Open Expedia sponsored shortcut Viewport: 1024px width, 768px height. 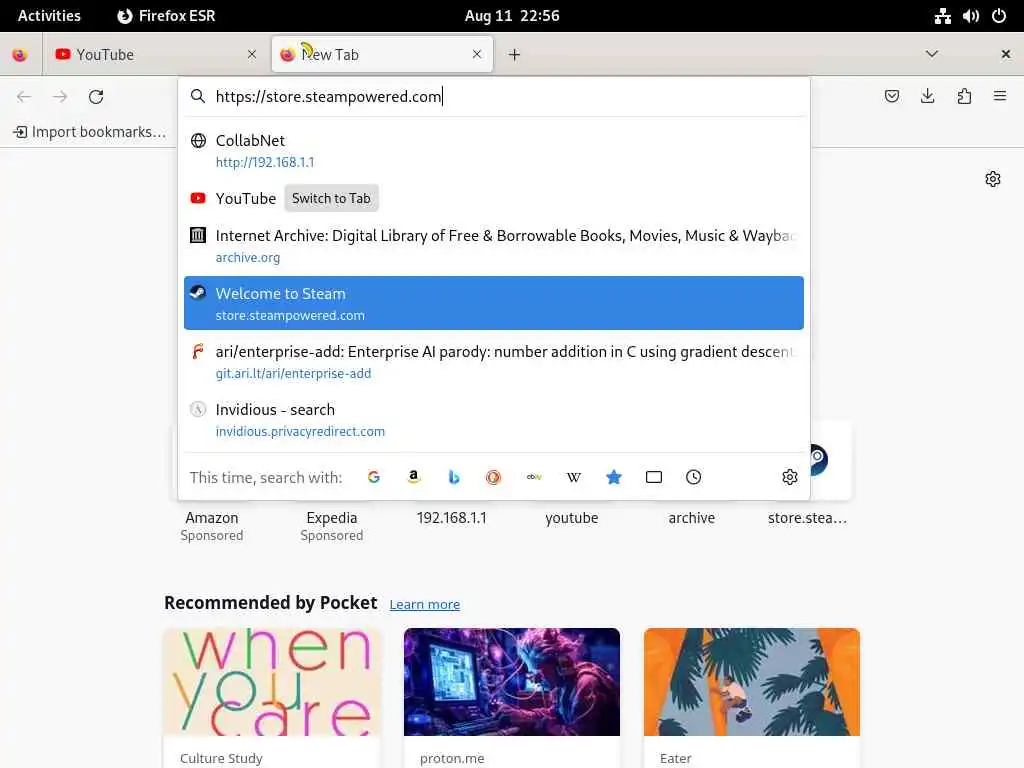pyautogui.click(x=332, y=526)
